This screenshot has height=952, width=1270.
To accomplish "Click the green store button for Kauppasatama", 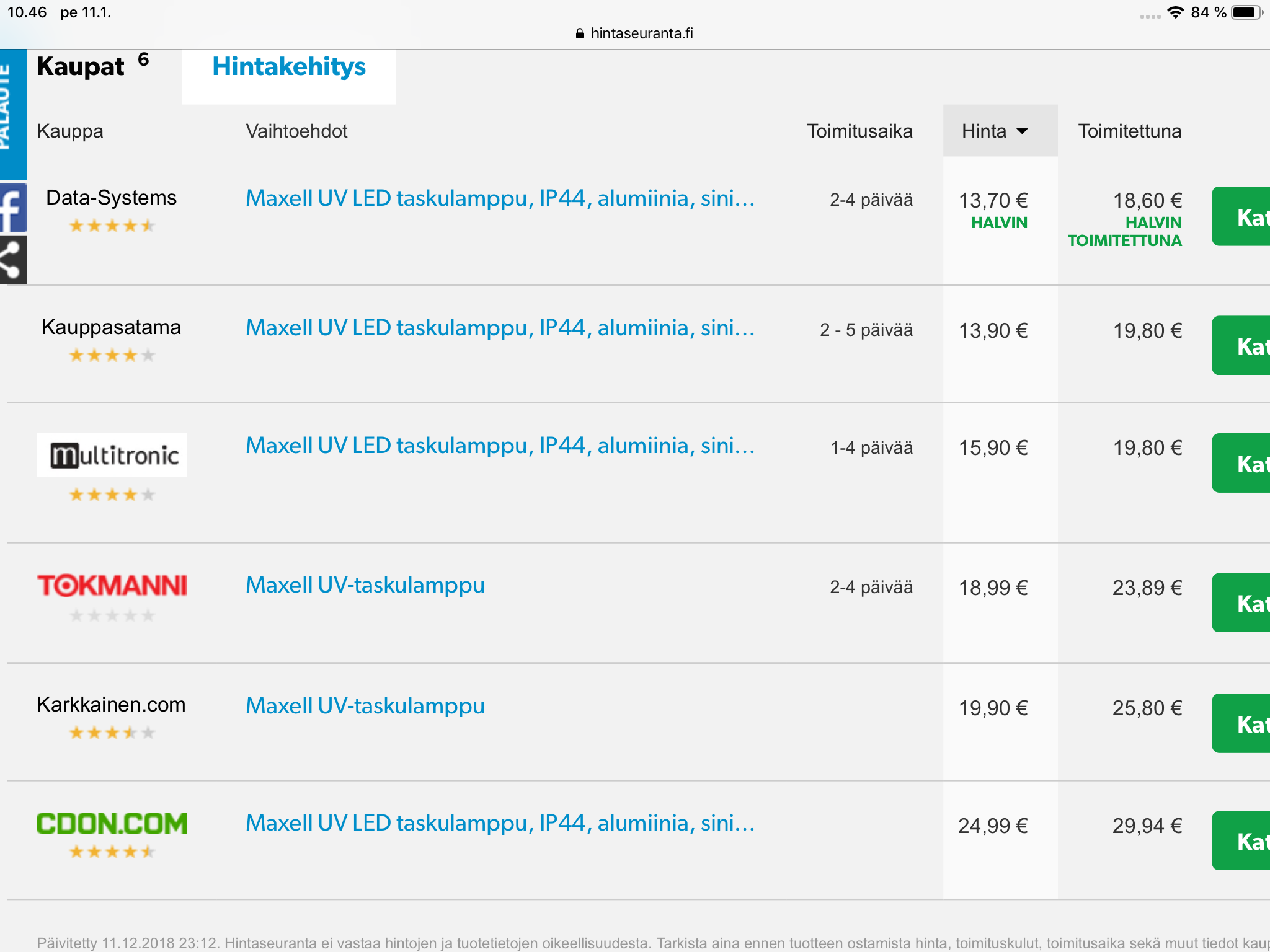I will 1241,346.
